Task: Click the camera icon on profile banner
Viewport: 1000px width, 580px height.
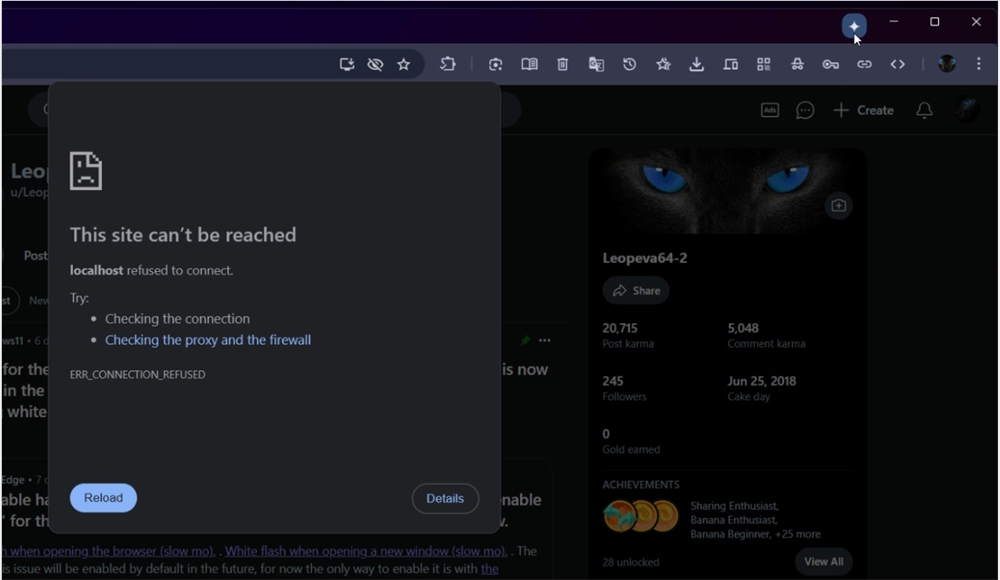Action: click(x=838, y=205)
